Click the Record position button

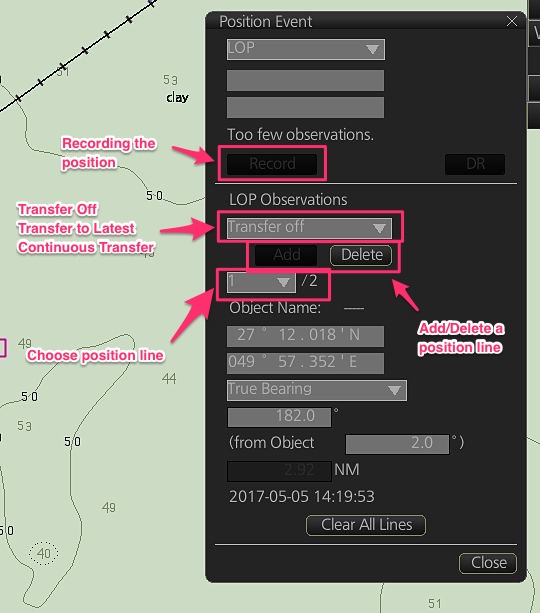point(272,163)
